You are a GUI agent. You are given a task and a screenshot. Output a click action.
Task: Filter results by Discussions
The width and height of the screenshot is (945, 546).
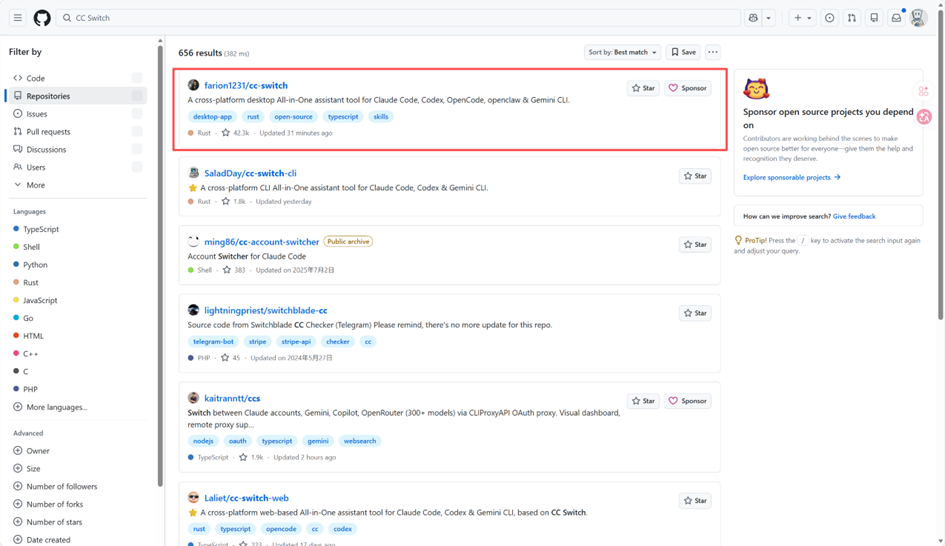pyautogui.click(x=78, y=149)
